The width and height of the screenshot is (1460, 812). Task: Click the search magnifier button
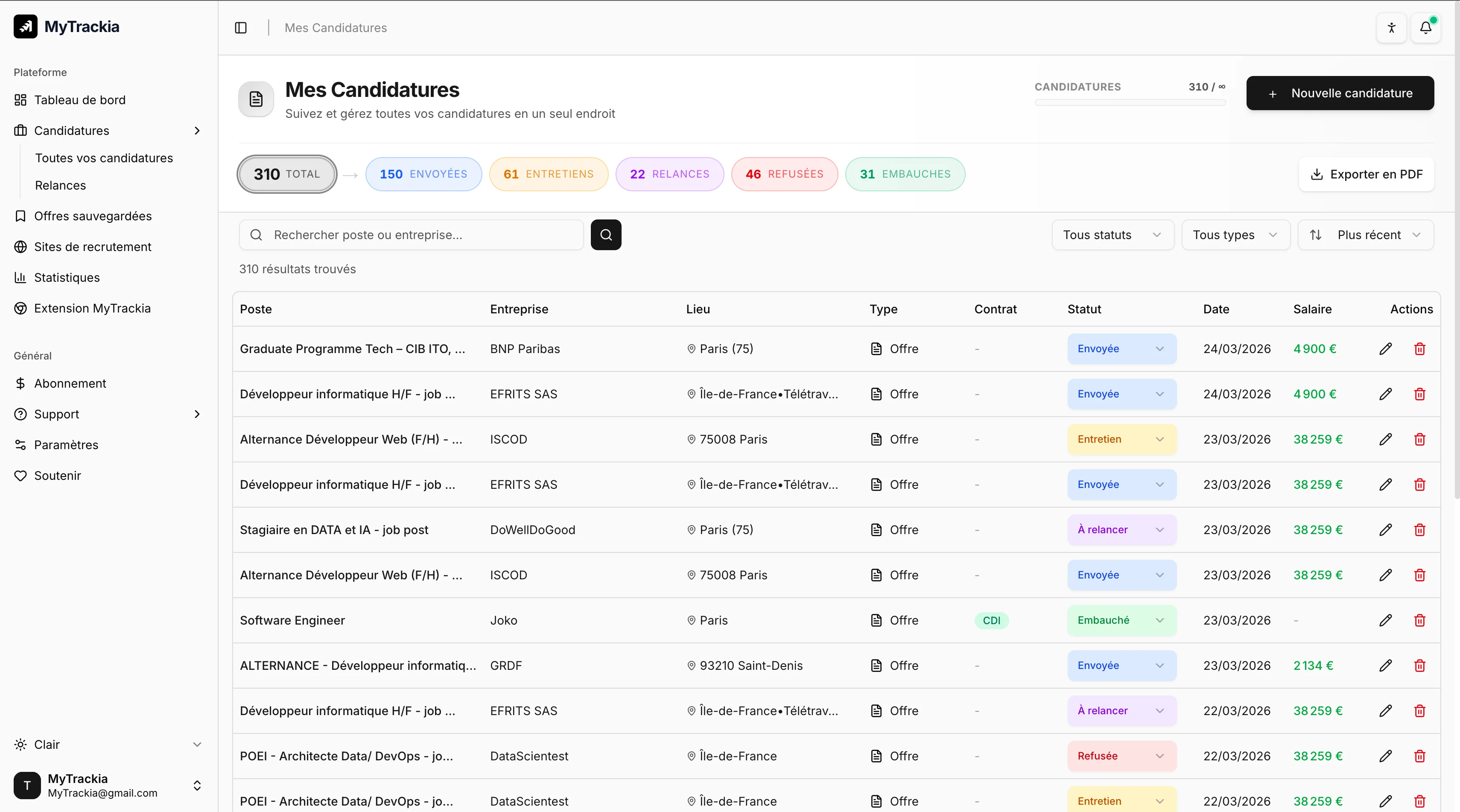pos(606,234)
